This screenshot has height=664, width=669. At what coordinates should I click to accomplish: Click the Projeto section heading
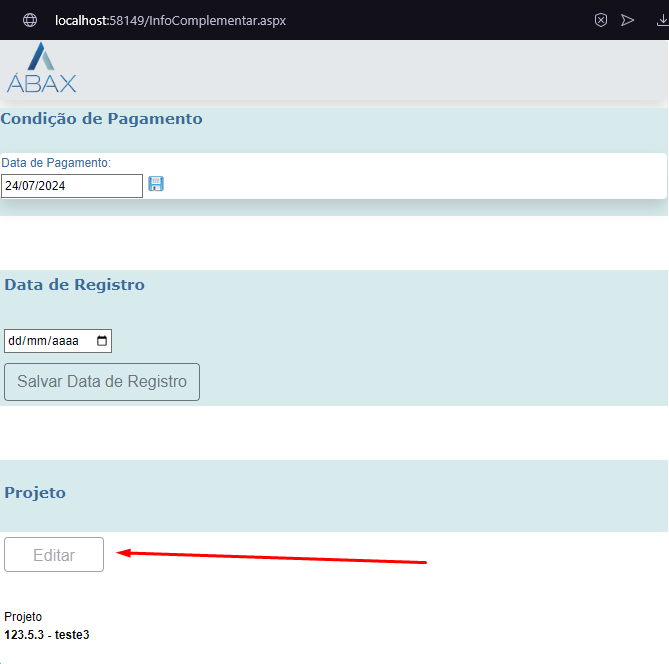pyautogui.click(x=35, y=493)
